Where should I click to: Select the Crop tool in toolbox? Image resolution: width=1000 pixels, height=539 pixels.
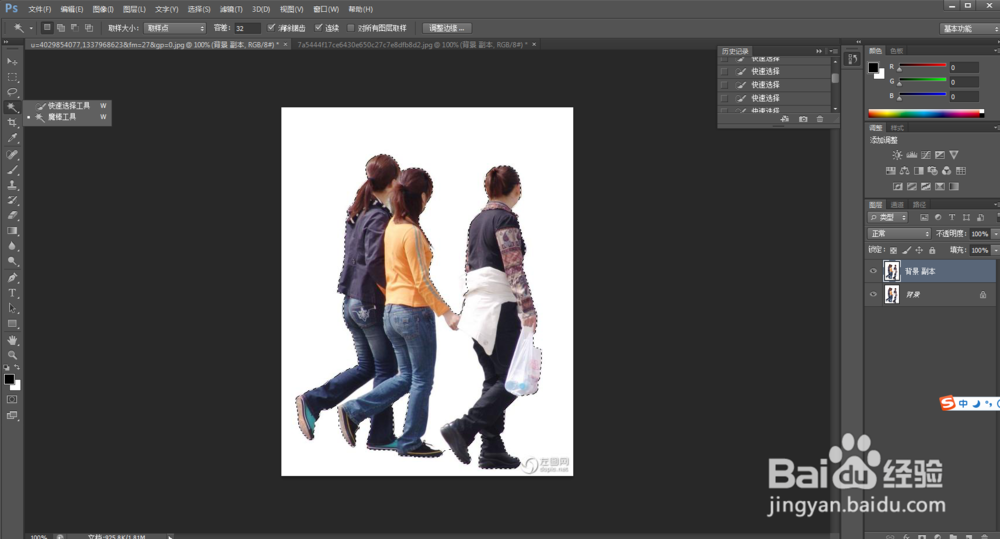tap(12, 122)
